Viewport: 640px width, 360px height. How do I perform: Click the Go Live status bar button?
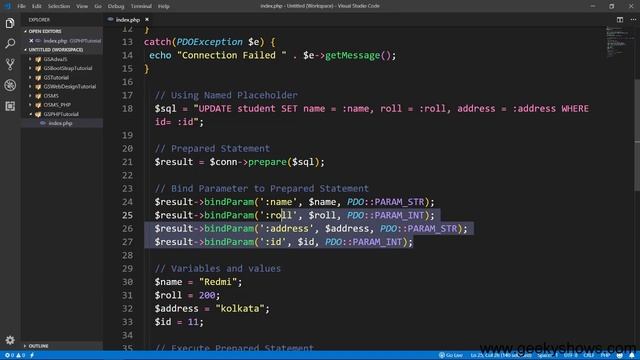click(x=451, y=355)
